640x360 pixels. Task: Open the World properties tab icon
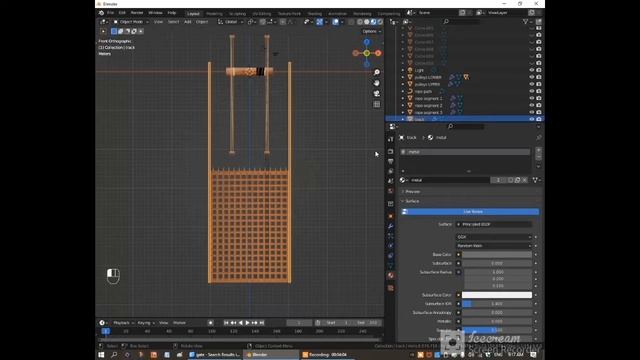[391, 191]
